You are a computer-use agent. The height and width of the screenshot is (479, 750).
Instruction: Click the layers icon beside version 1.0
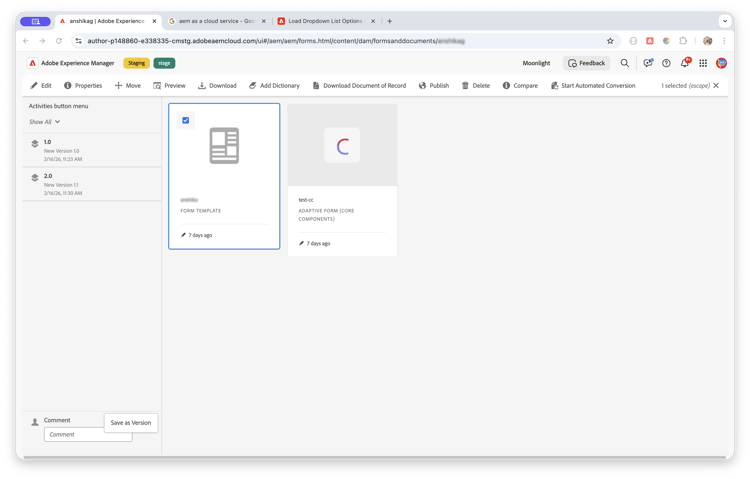35,144
